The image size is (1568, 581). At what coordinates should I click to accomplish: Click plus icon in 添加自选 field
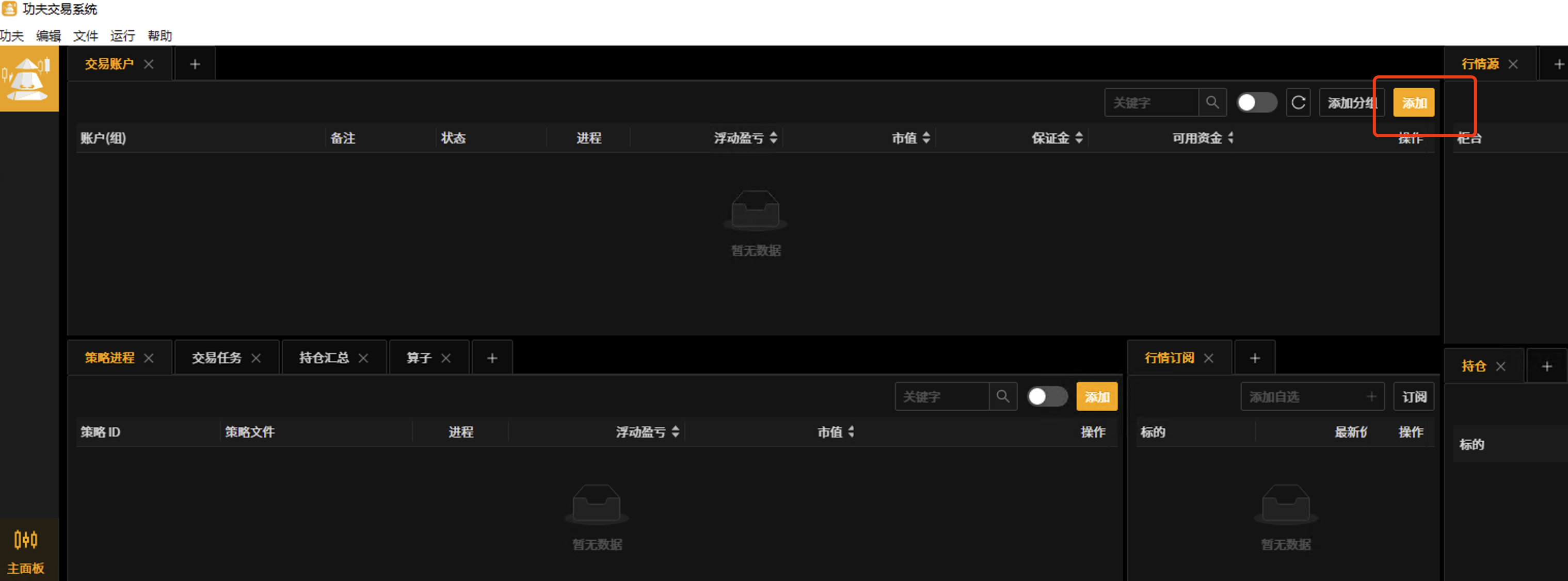pyautogui.click(x=1371, y=397)
